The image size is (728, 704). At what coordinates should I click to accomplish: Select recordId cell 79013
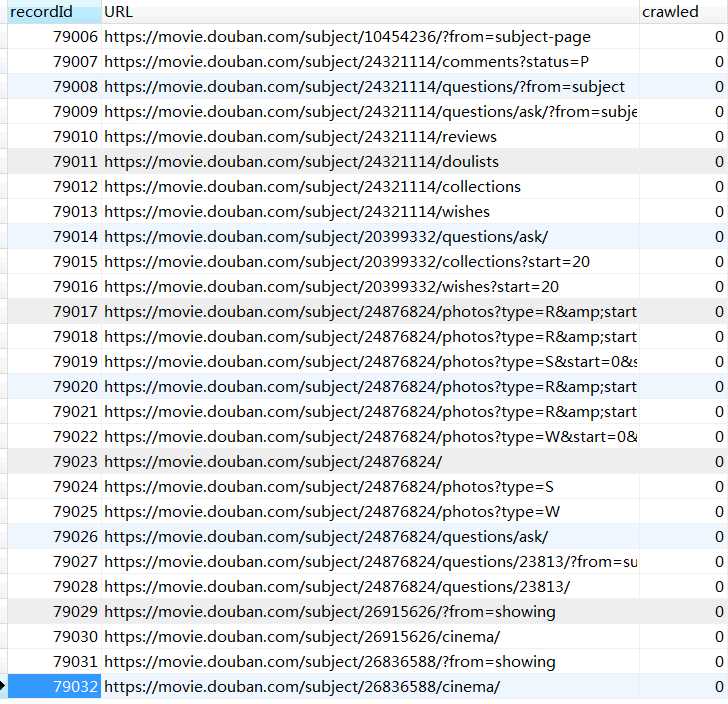(x=54, y=211)
